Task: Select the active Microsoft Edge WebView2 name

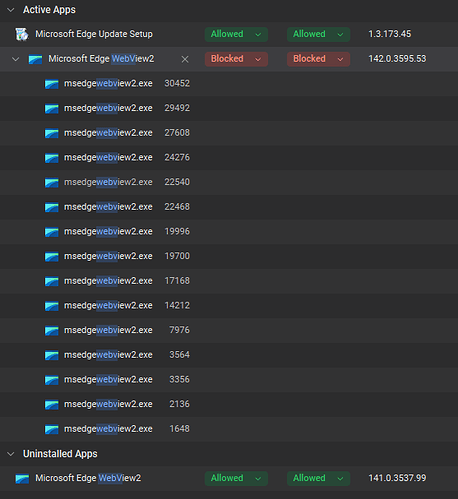Action: [x=101, y=59]
